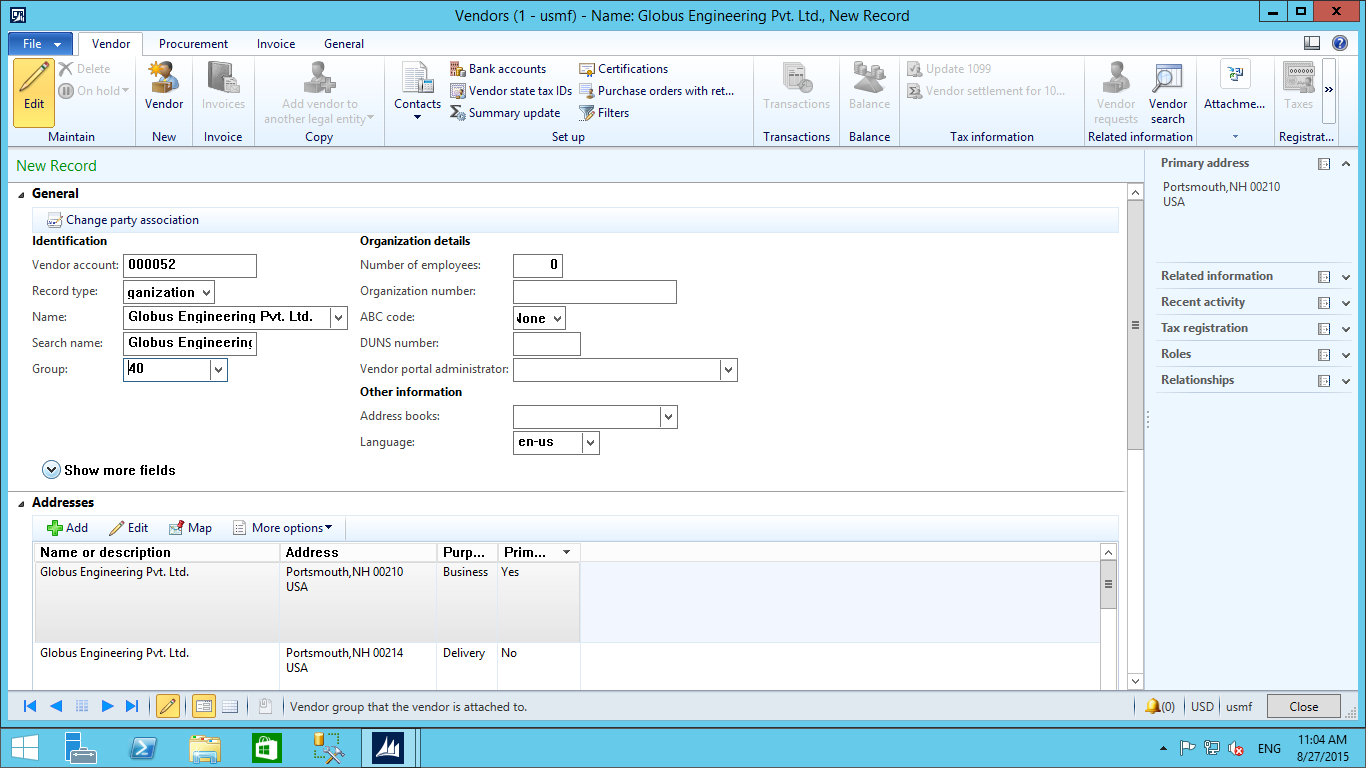Expand the Tax registration fact box
The image size is (1366, 768).
[1346, 329]
